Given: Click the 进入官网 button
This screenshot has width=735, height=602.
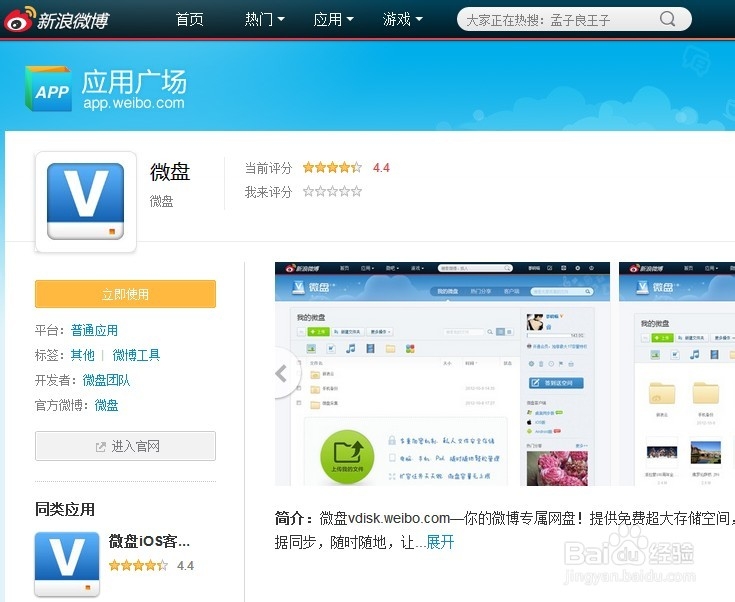Looking at the screenshot, I should (x=125, y=446).
